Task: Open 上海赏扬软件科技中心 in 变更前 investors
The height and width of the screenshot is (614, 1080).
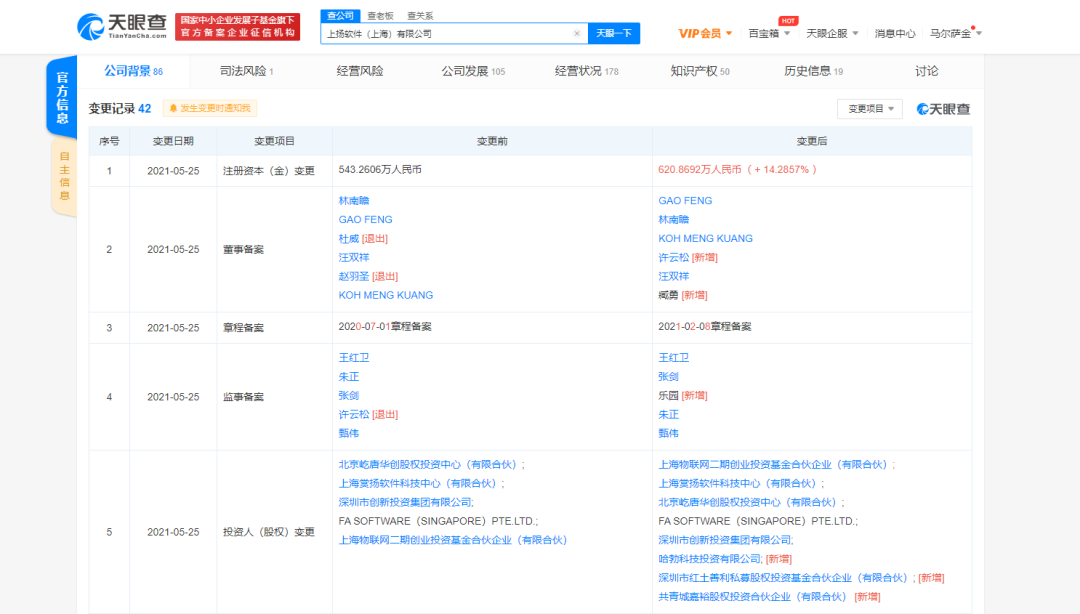Action: click(x=417, y=483)
